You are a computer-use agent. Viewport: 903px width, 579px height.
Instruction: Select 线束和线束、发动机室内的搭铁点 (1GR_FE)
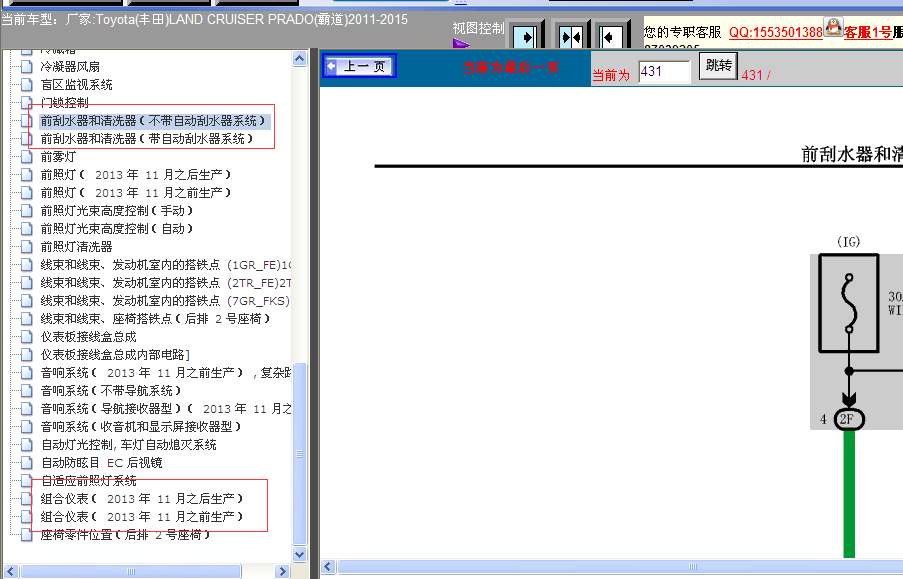(165, 265)
